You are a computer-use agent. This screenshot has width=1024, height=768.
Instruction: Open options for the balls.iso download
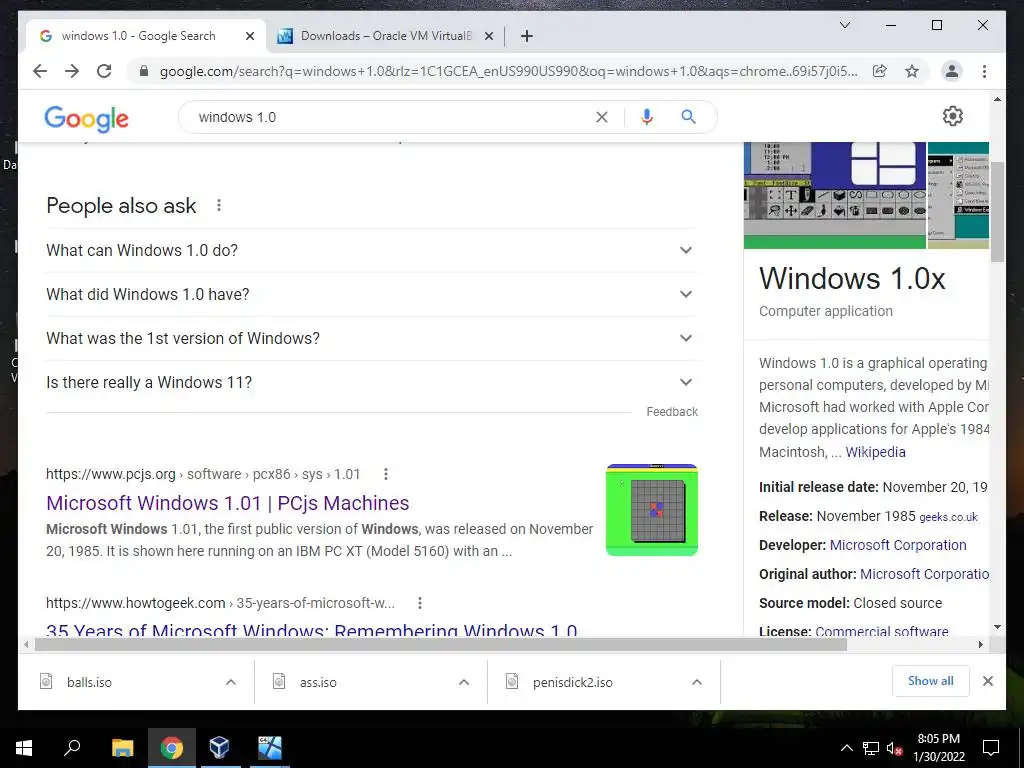[x=231, y=682]
